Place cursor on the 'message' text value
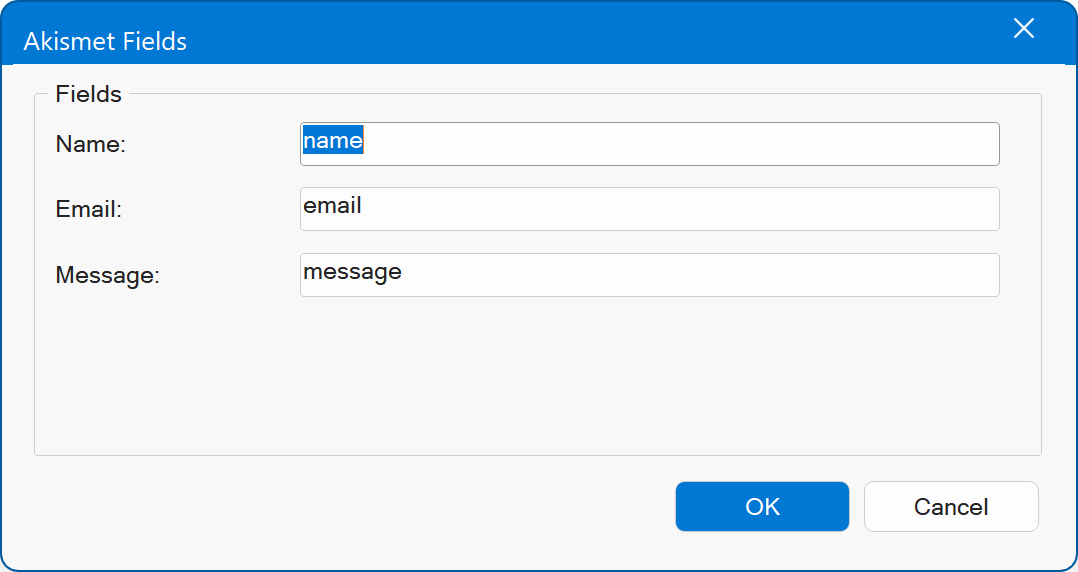This screenshot has height=572, width=1078. click(x=353, y=272)
